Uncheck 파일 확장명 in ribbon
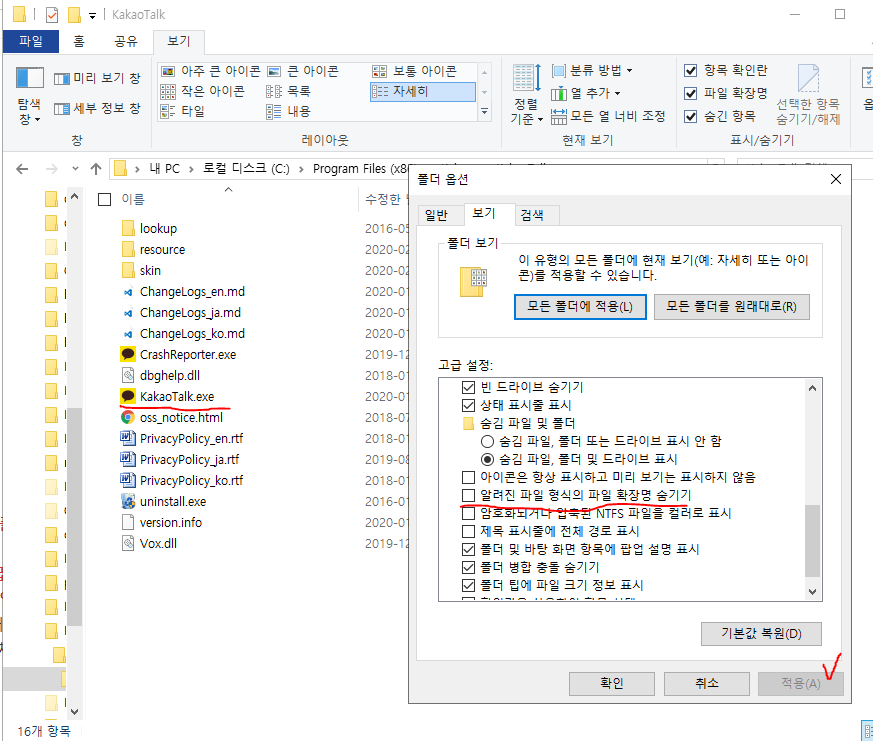This screenshot has height=741, width=873. point(690,93)
